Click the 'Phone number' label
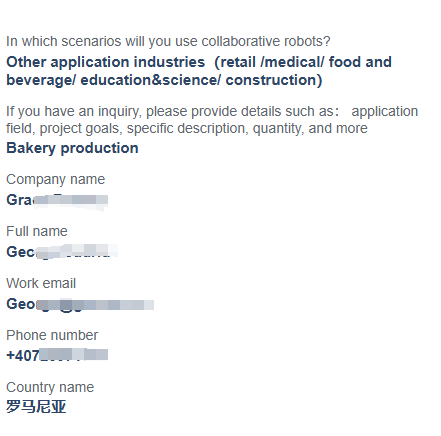The height and width of the screenshot is (436, 441). click(52, 336)
